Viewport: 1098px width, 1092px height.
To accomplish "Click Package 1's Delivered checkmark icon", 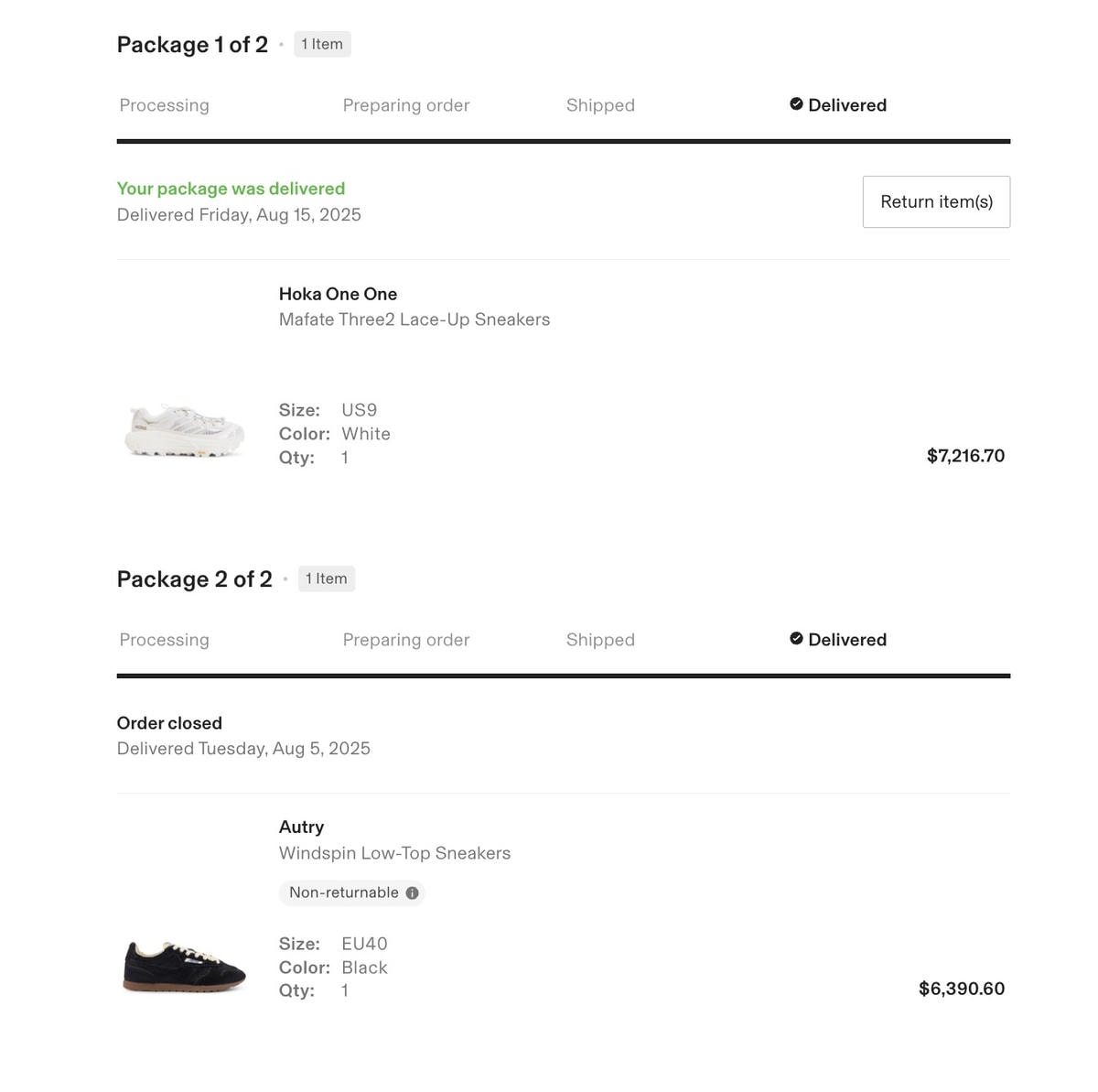I will tap(796, 104).
